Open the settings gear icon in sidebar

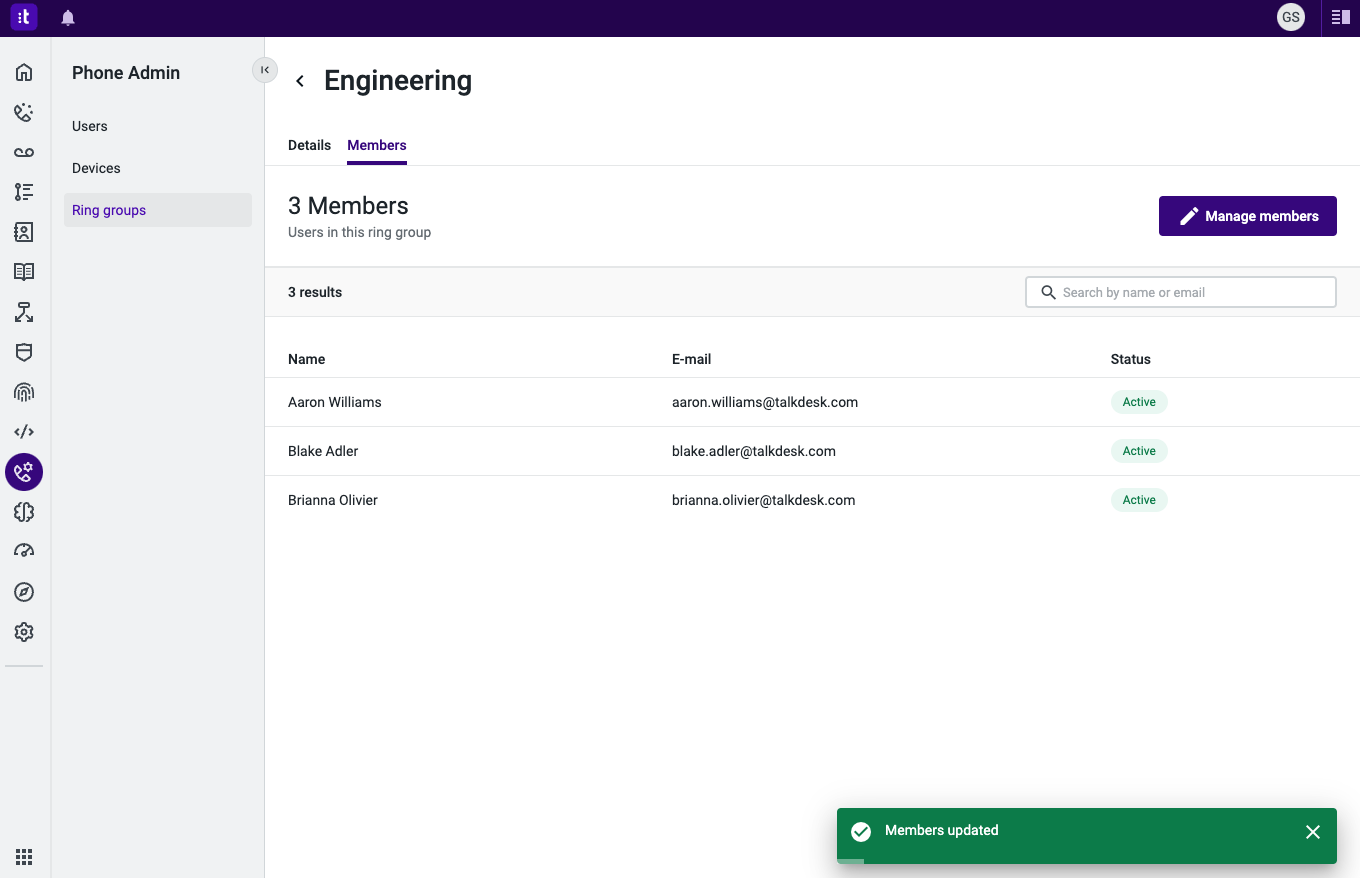pos(24,632)
